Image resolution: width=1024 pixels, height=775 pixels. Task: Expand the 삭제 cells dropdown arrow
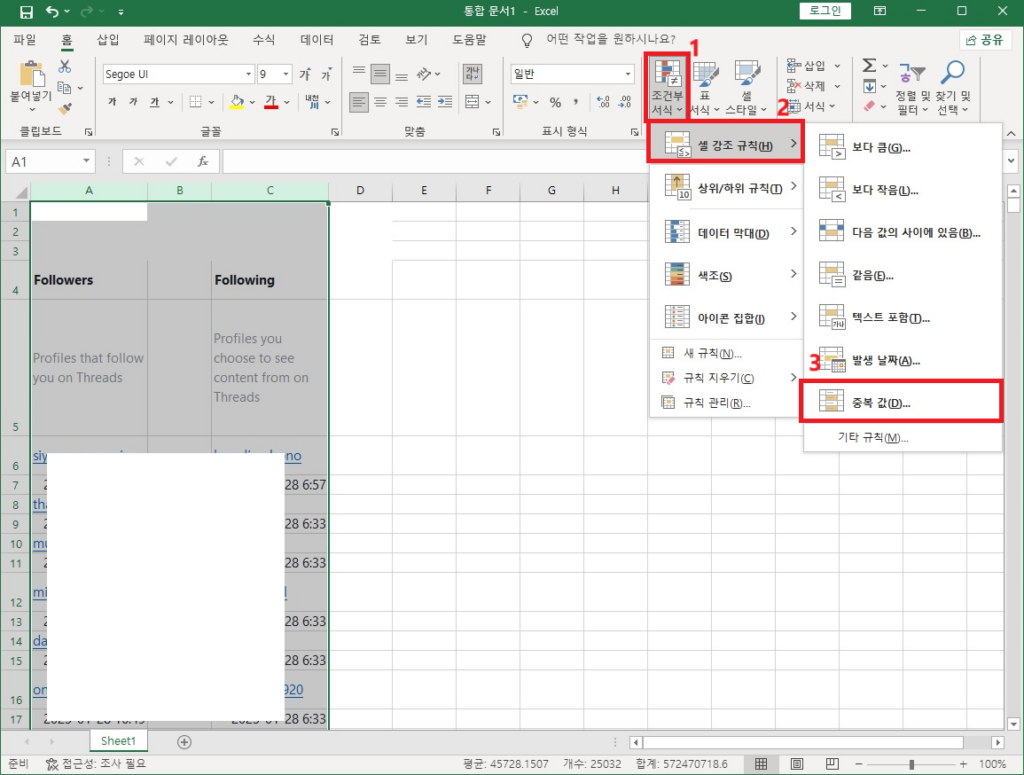[x=837, y=86]
